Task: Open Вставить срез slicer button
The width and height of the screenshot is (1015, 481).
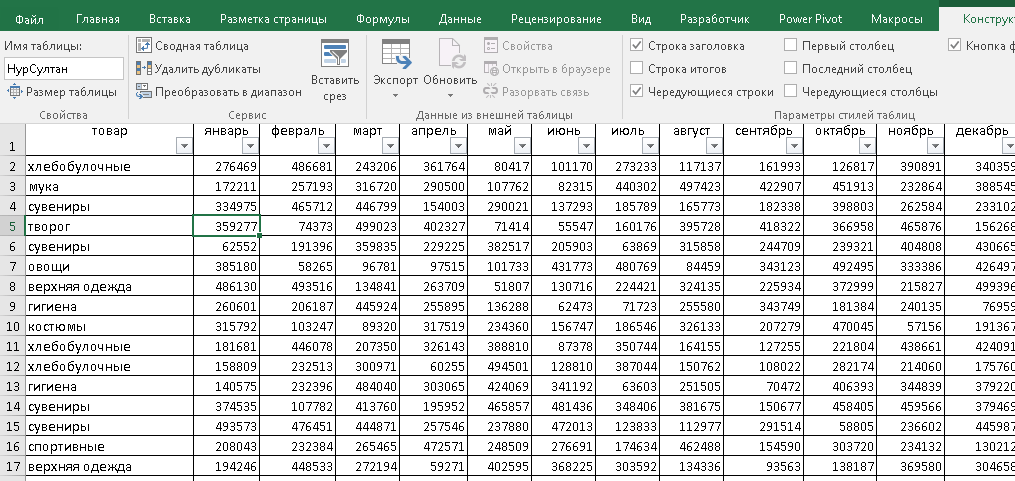Action: [x=335, y=72]
